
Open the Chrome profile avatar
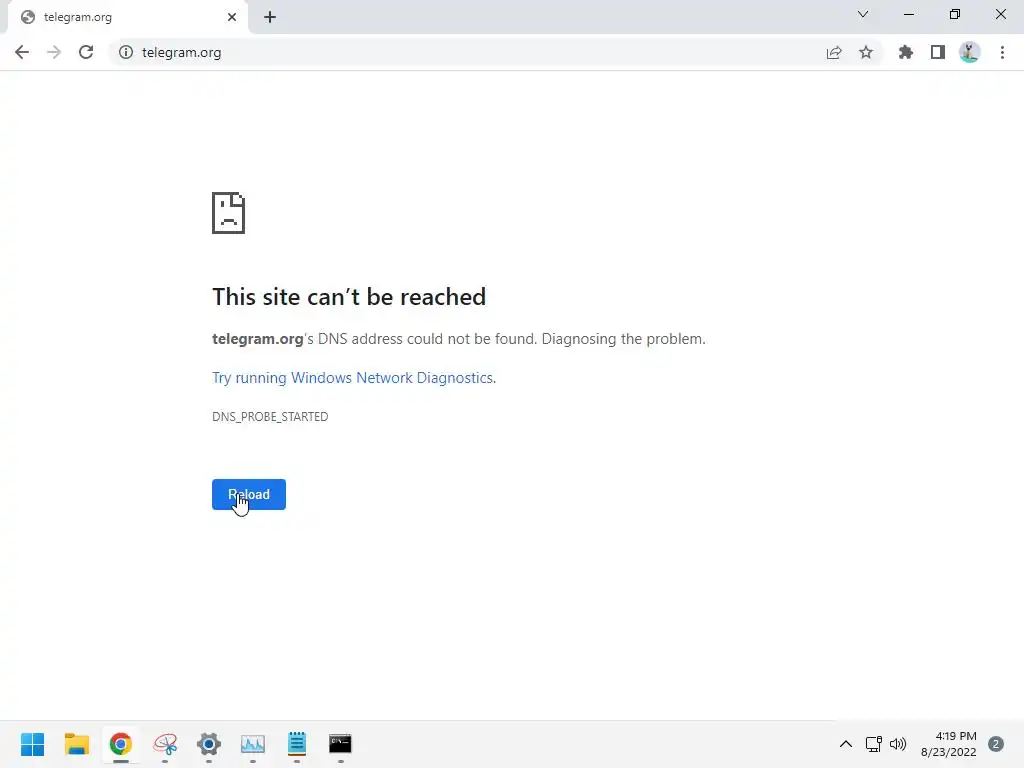pyautogui.click(x=970, y=52)
